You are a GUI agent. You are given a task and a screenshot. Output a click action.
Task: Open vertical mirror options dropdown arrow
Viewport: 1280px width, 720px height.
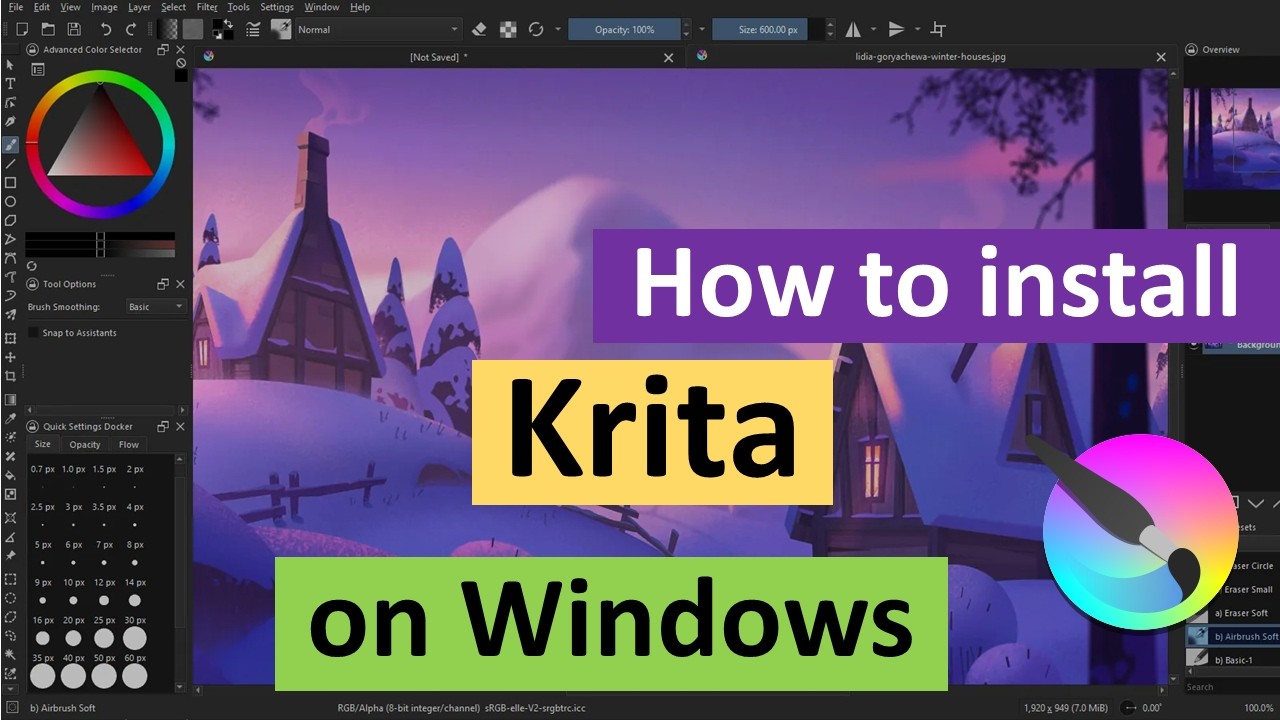point(917,29)
